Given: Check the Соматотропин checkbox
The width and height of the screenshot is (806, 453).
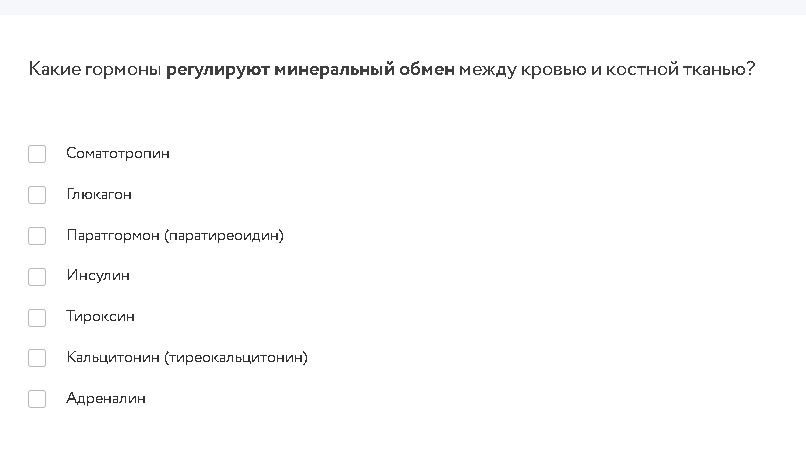Looking at the screenshot, I should pyautogui.click(x=37, y=154).
